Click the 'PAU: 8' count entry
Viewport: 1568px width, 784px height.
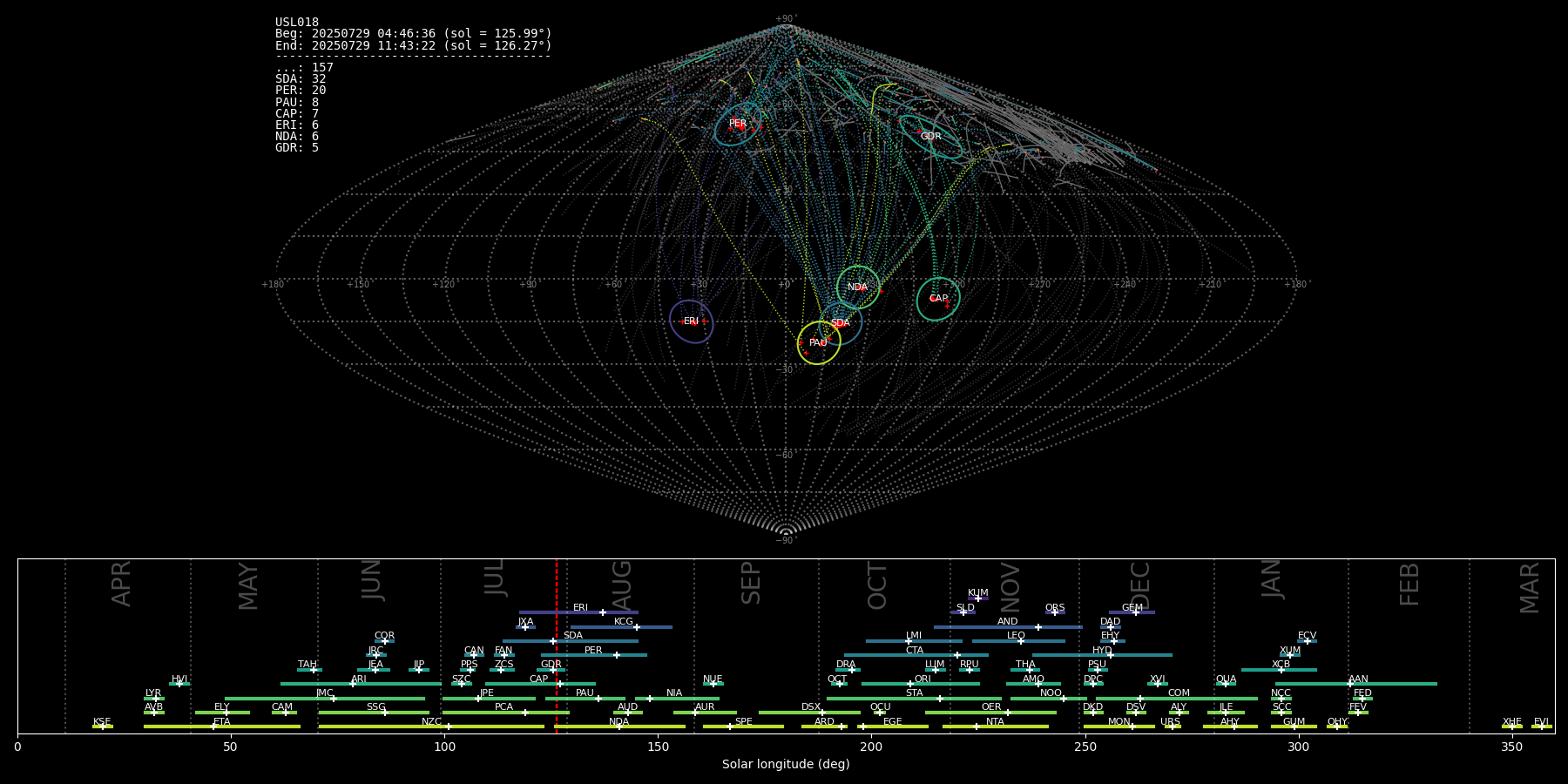pos(297,103)
